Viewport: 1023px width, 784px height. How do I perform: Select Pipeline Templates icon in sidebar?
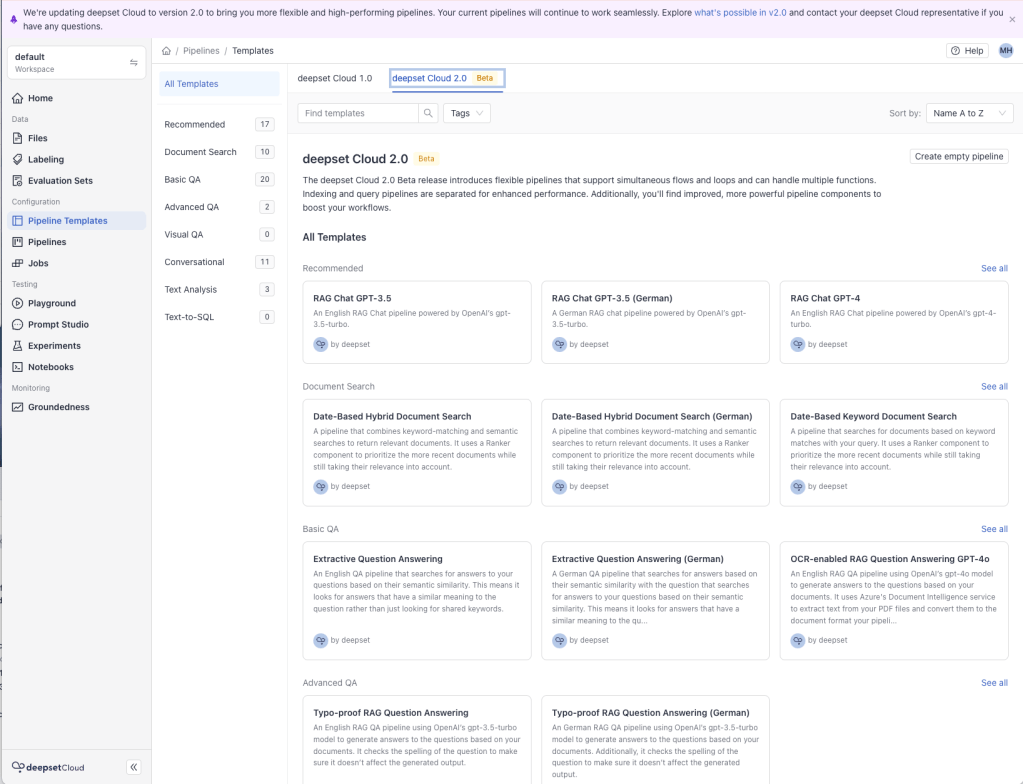(18, 220)
